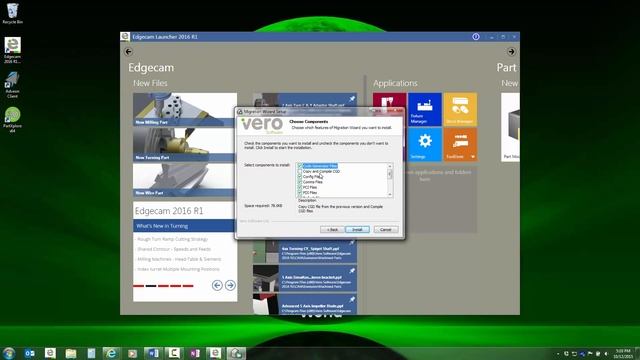Toggle the Code Generator Files checkbox

click(300, 166)
